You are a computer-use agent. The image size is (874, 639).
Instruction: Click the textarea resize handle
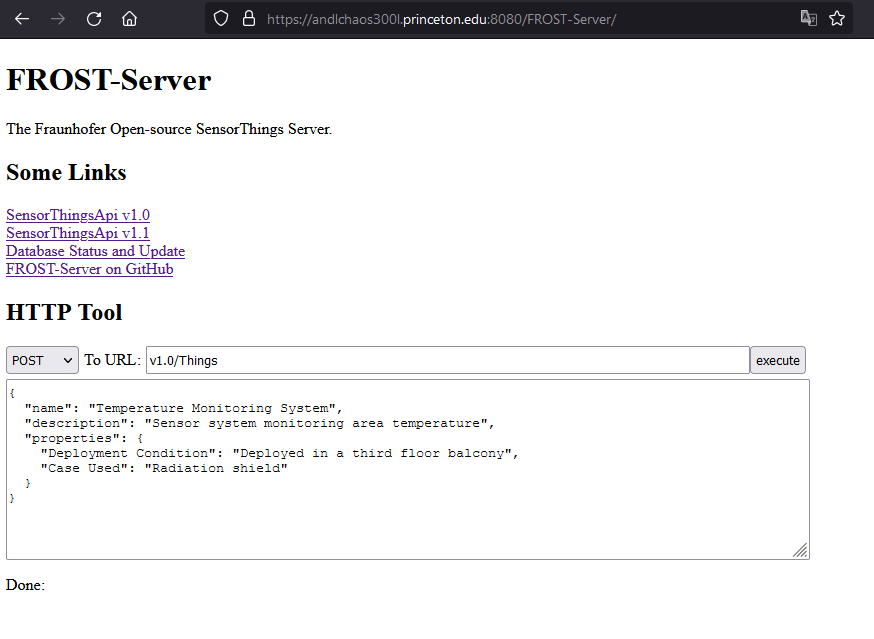[x=801, y=551]
